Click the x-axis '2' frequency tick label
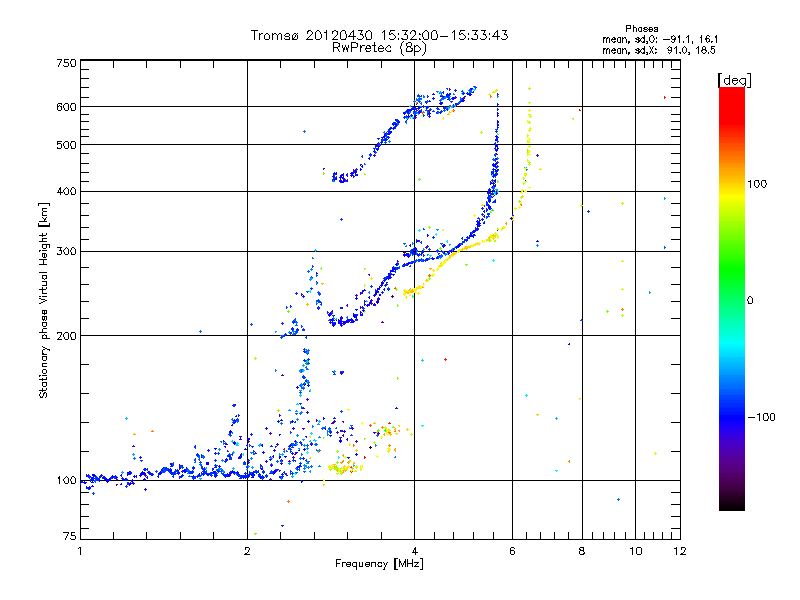Screen dimensions: 800x600 tap(247, 551)
